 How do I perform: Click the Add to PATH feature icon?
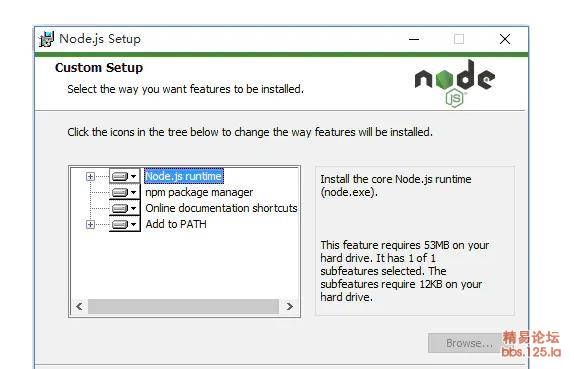(120, 224)
